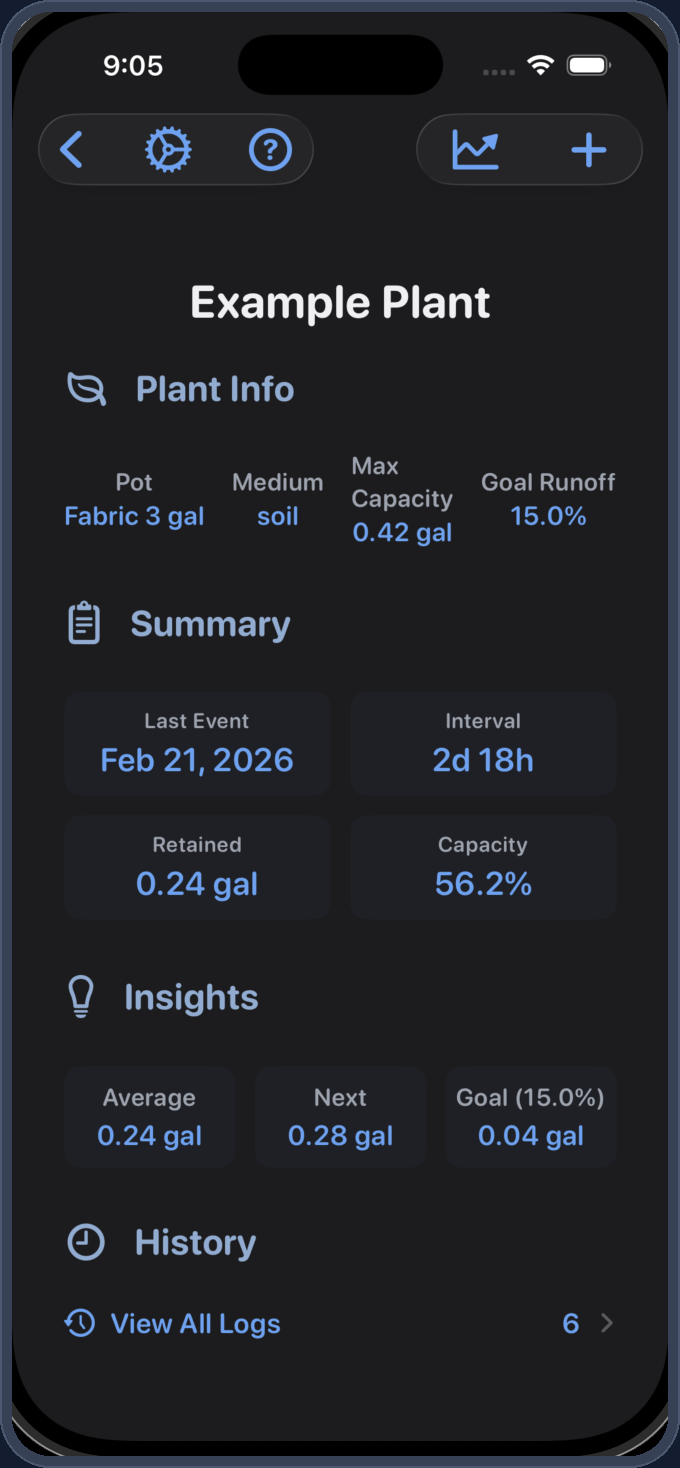
Task: Tap the leaf icon beside Plant Info
Action: [86, 389]
